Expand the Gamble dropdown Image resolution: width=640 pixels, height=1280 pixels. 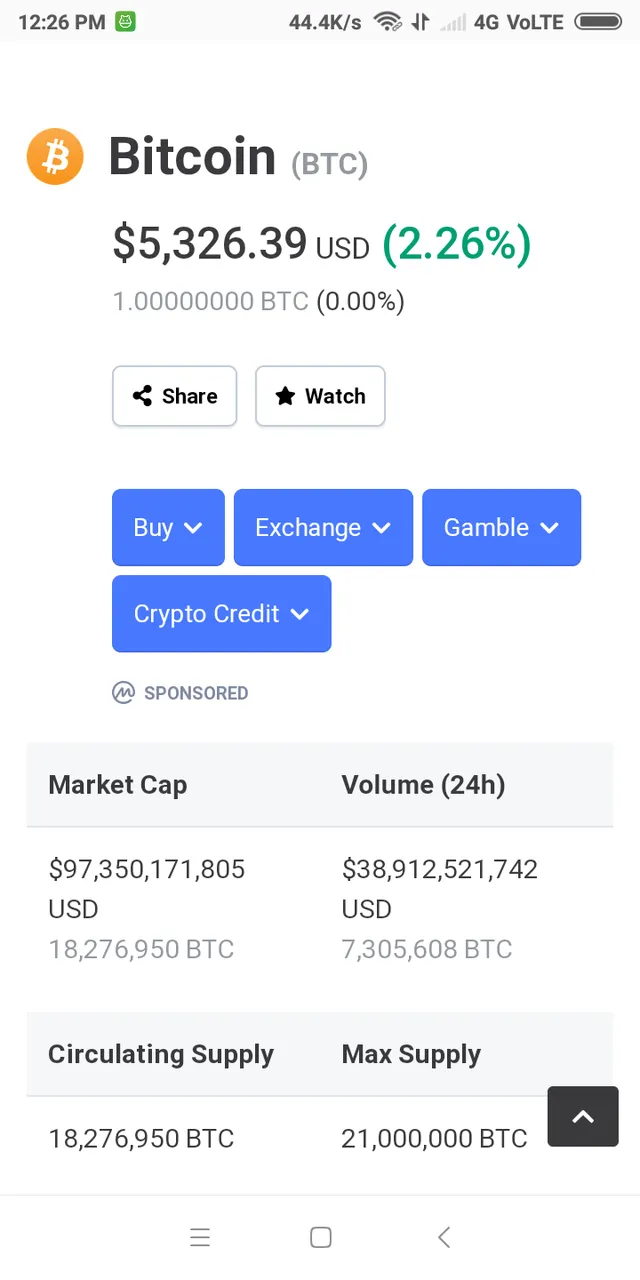[501, 527]
